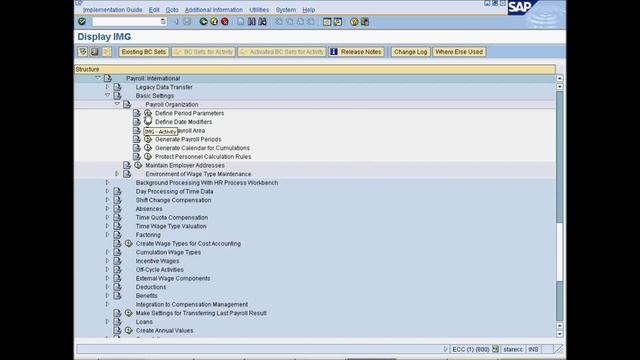Click the Save diskette icon in toolbar

[x=187, y=21]
